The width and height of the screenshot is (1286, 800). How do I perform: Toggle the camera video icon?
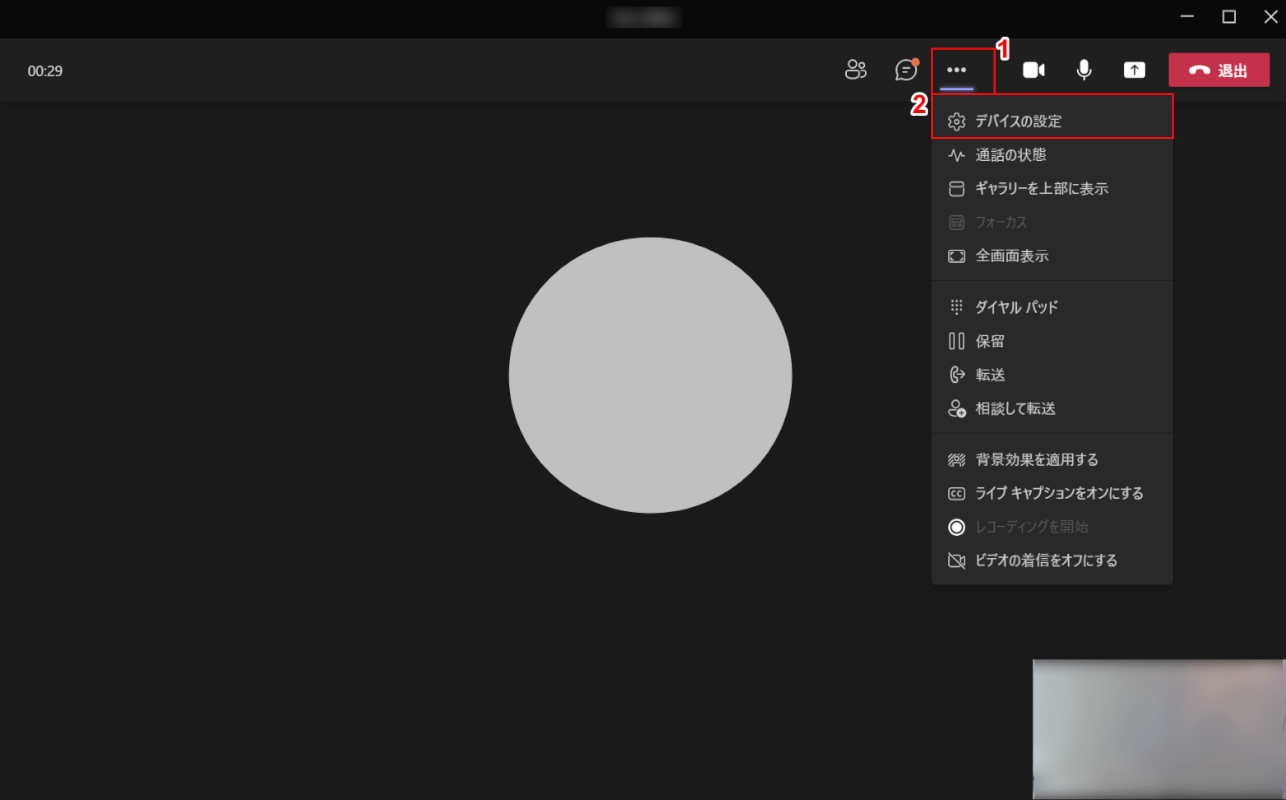[x=1033, y=70]
